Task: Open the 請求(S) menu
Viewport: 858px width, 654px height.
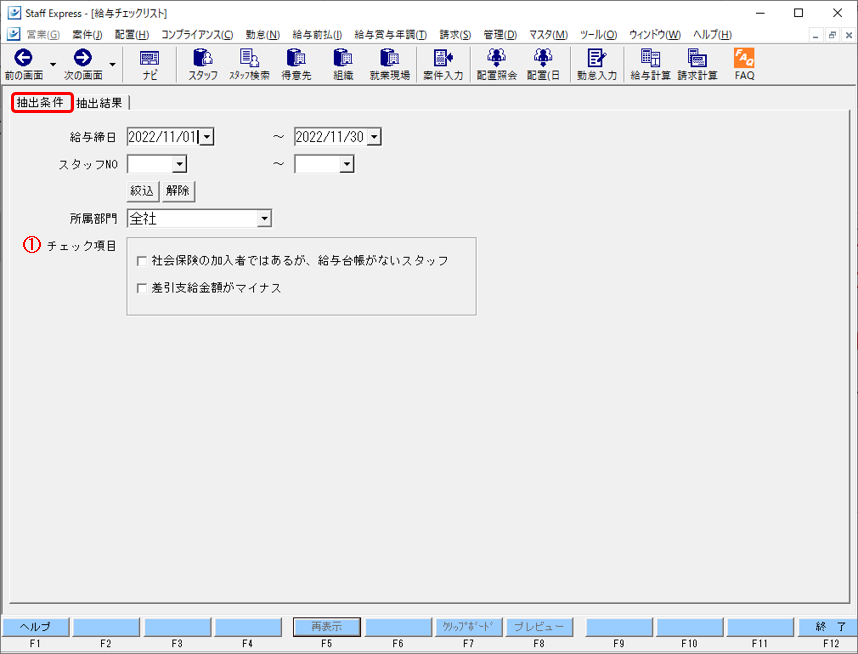Action: (x=455, y=35)
